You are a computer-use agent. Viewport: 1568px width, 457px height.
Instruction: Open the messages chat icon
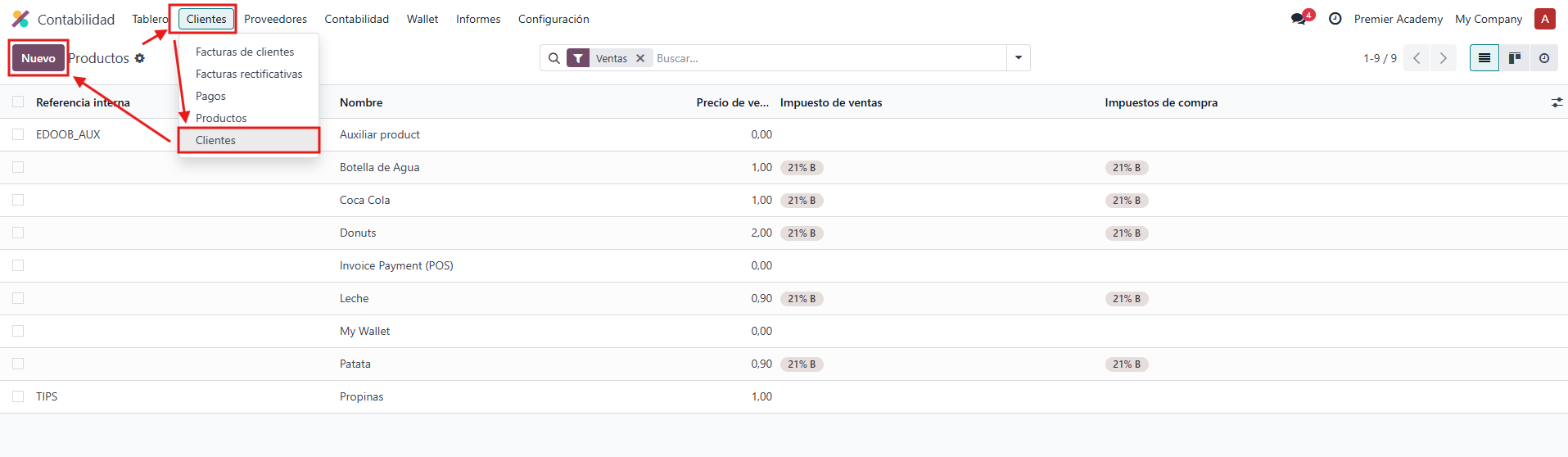(1299, 19)
